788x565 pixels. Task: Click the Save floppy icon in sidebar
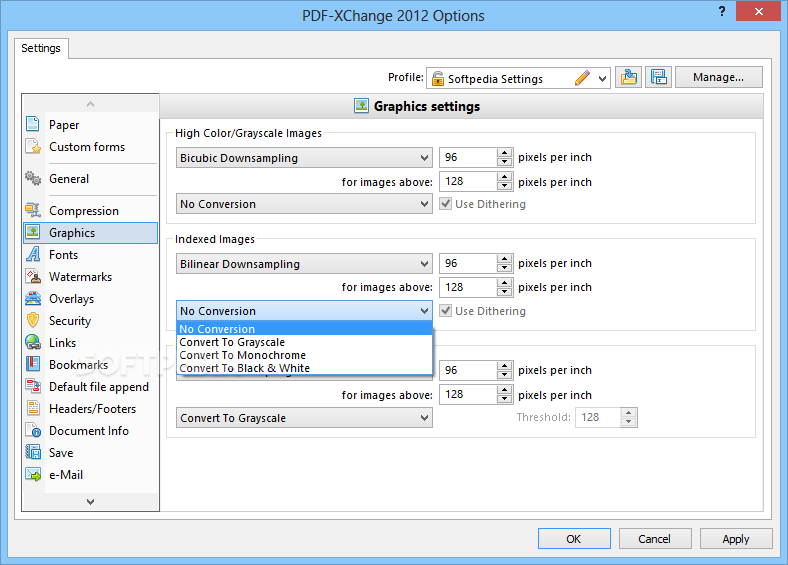(x=33, y=452)
